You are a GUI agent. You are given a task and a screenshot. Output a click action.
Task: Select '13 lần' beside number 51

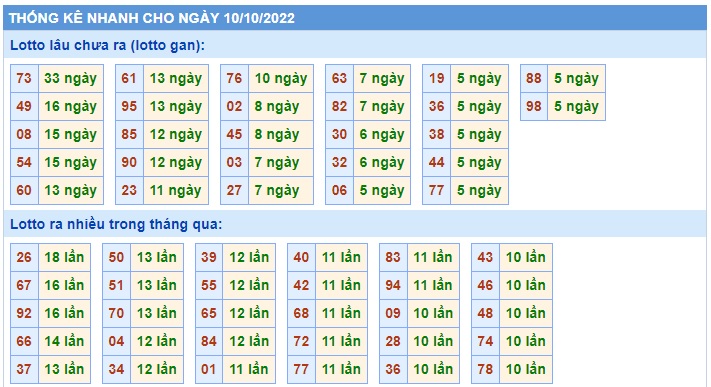[x=157, y=286]
